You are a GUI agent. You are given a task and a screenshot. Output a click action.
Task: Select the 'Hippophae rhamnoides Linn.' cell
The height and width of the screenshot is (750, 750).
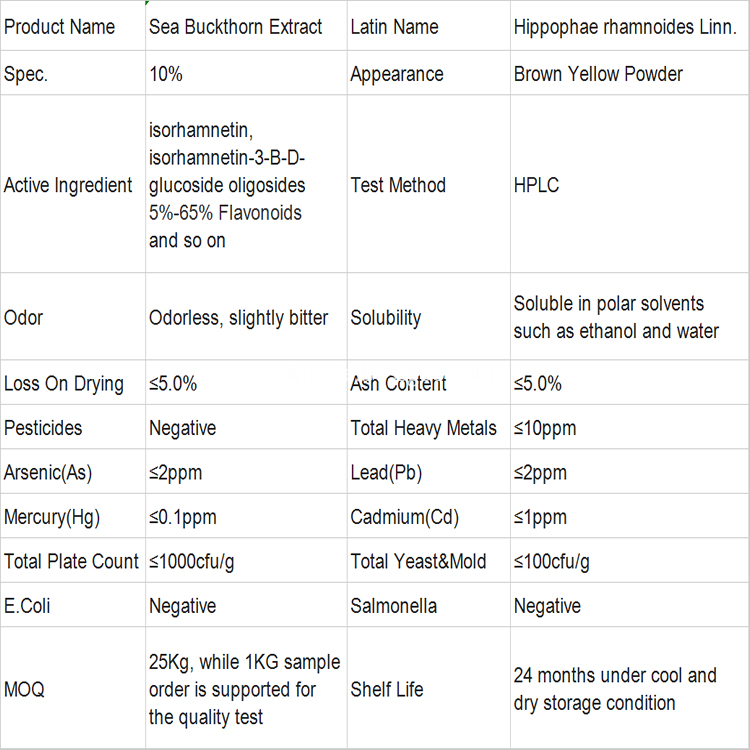click(625, 27)
